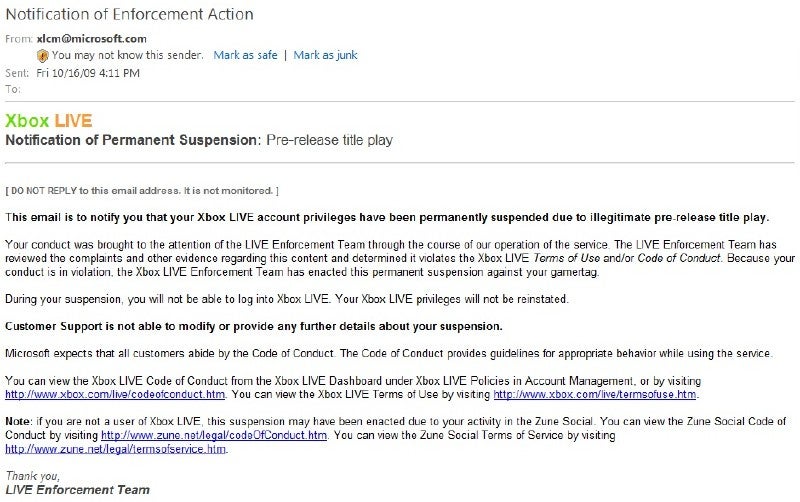Click the Xbox LIVE logo heading
800x502 pixels.
(49, 121)
